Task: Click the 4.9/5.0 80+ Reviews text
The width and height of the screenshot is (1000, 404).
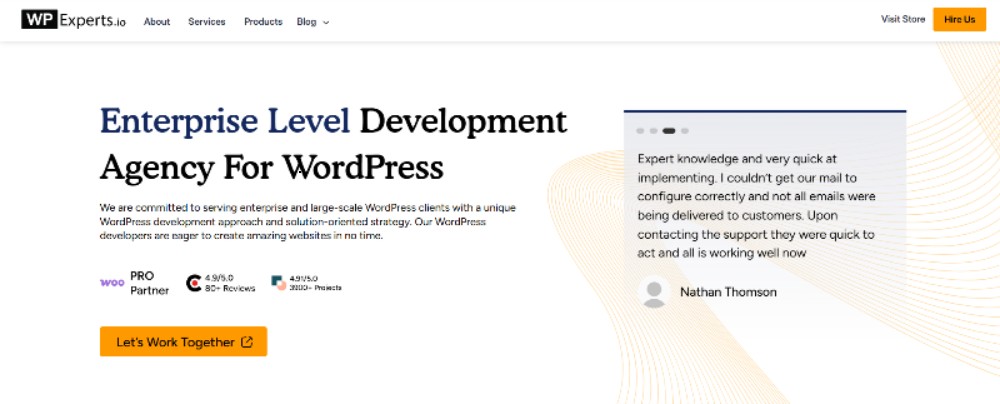Action: click(230, 283)
